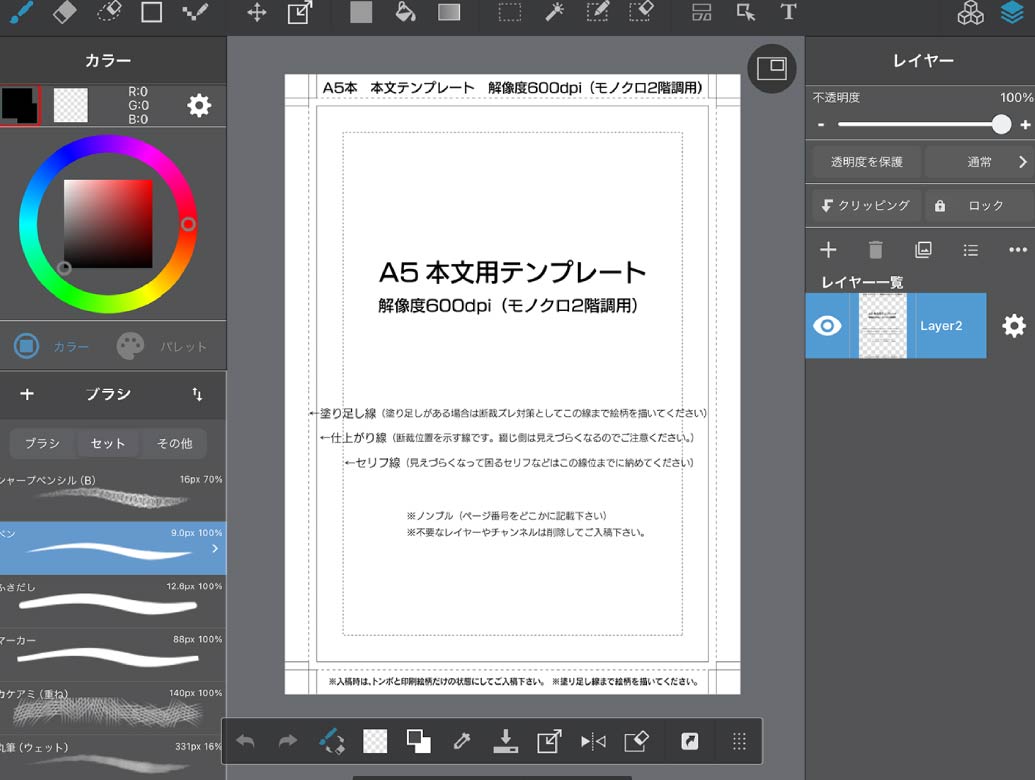This screenshot has height=780, width=1035.
Task: Select the Bucket fill tool
Action: (405, 12)
